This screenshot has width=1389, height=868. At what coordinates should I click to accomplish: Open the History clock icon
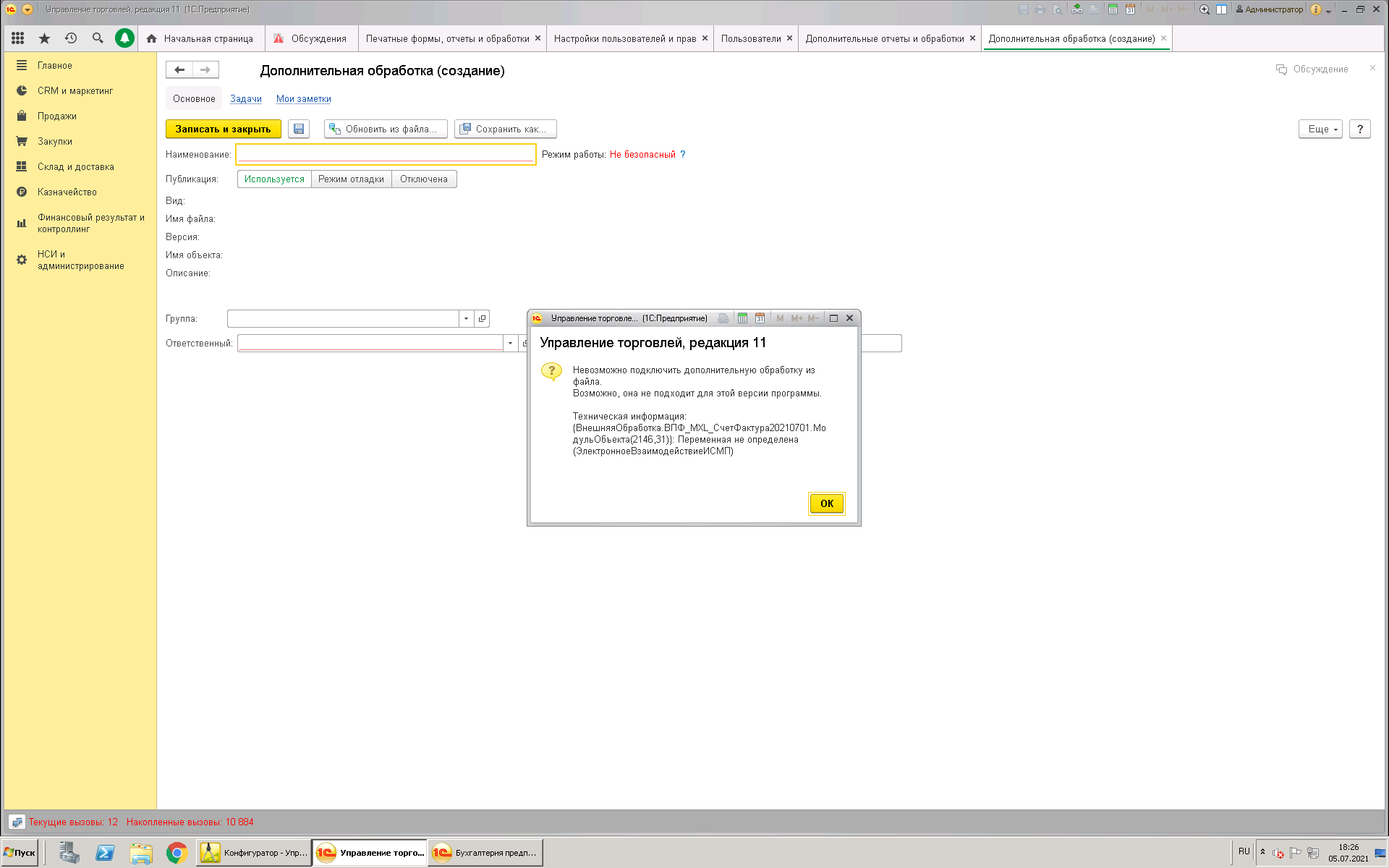[x=71, y=38]
